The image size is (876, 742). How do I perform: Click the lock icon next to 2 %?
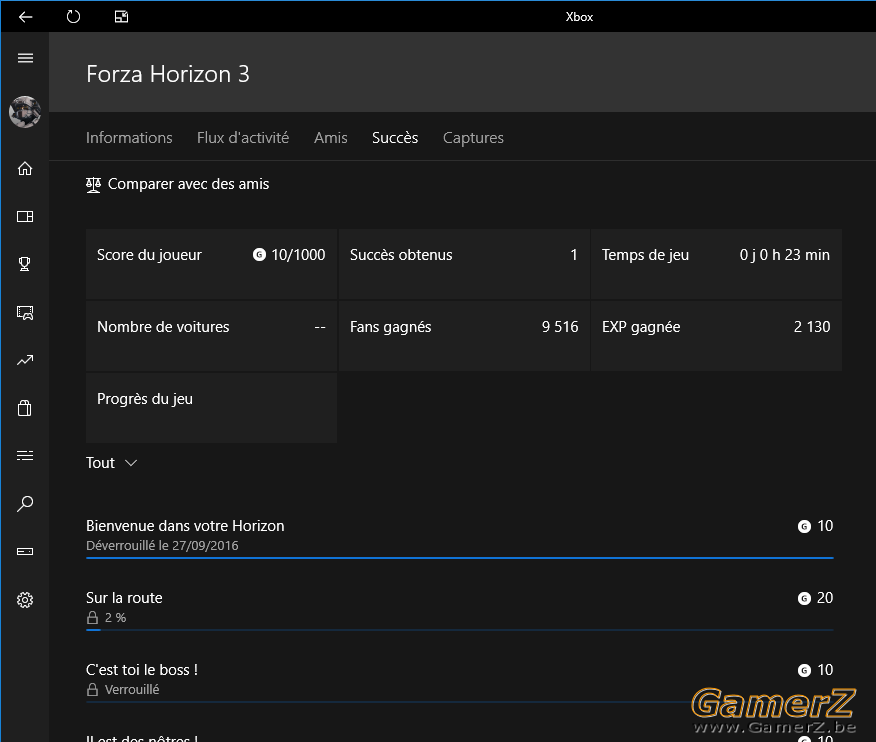pos(93,617)
